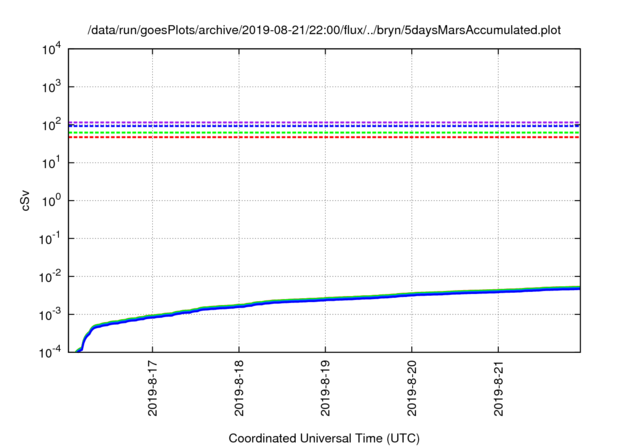Click the 2019-8-18 date tick label

[239, 388]
